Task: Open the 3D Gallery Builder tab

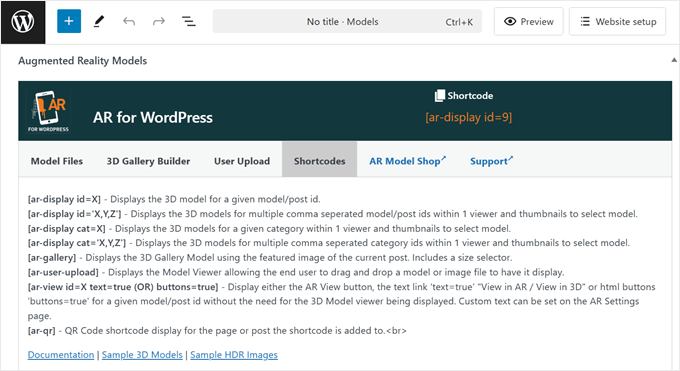Action: pos(148,161)
